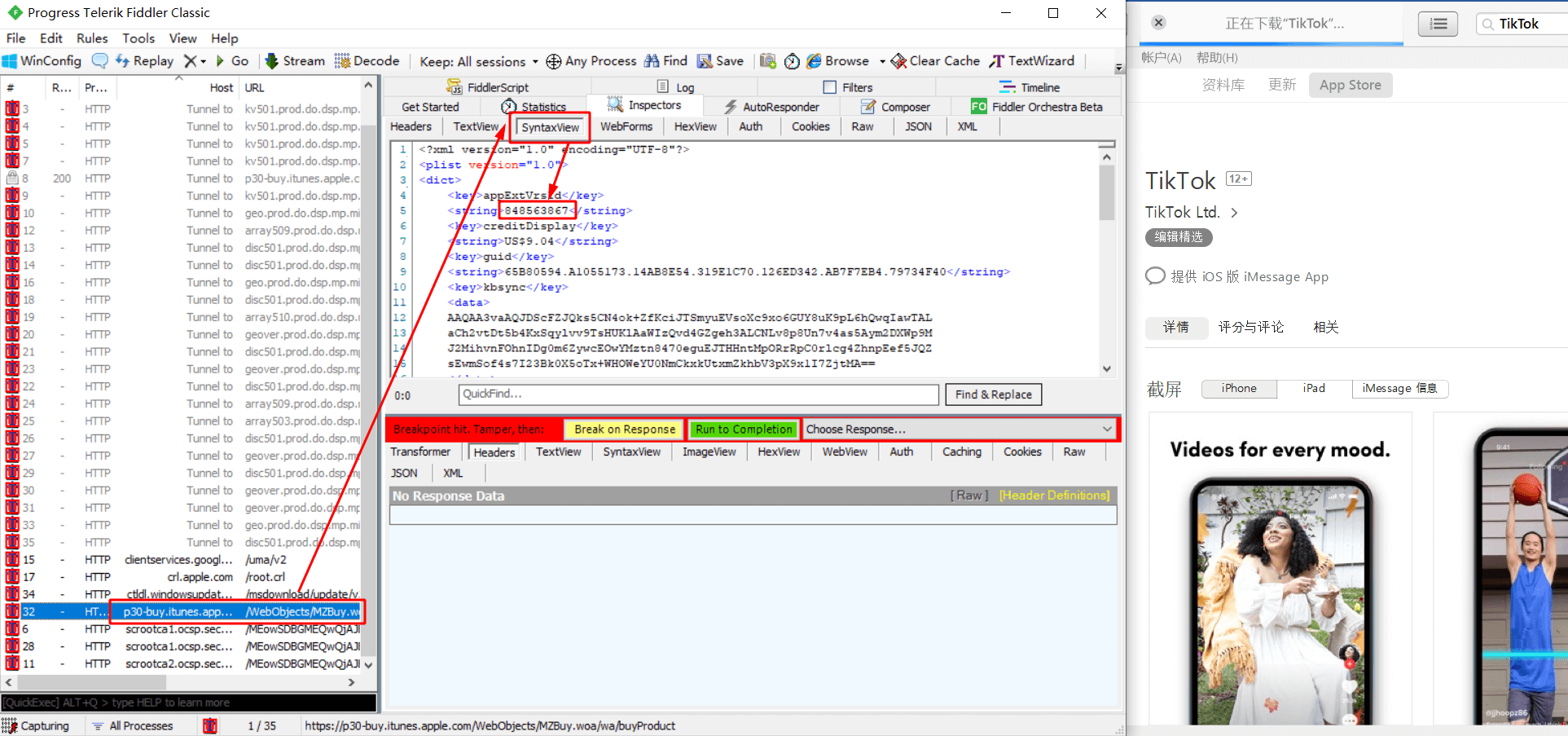Select the crl.apple.com session row
Viewport: 1568px width, 736px height.
181,577
